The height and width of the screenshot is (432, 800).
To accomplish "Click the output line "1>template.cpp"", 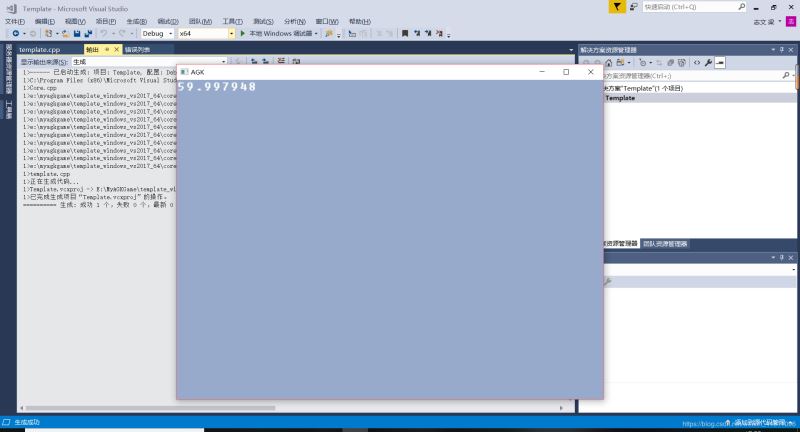I will (x=46, y=174).
